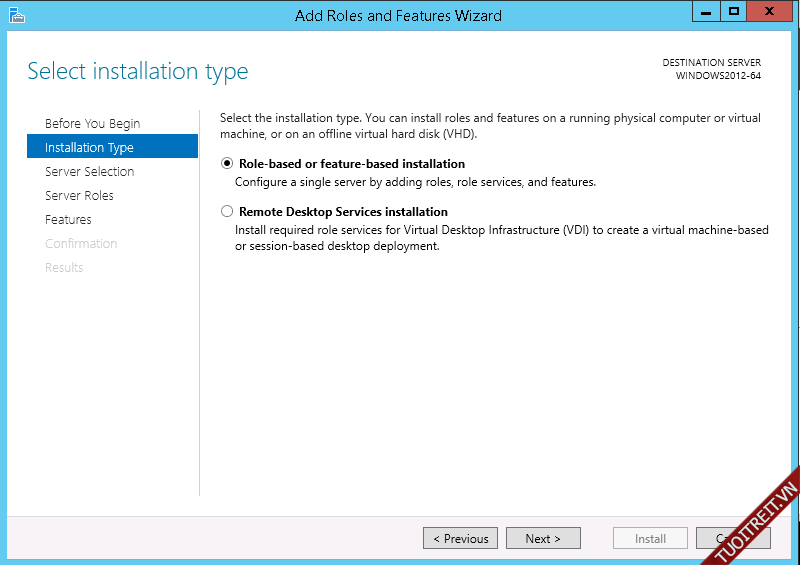Select Role-based or feature-based installation radio
This screenshot has width=800, height=565.
227,164
